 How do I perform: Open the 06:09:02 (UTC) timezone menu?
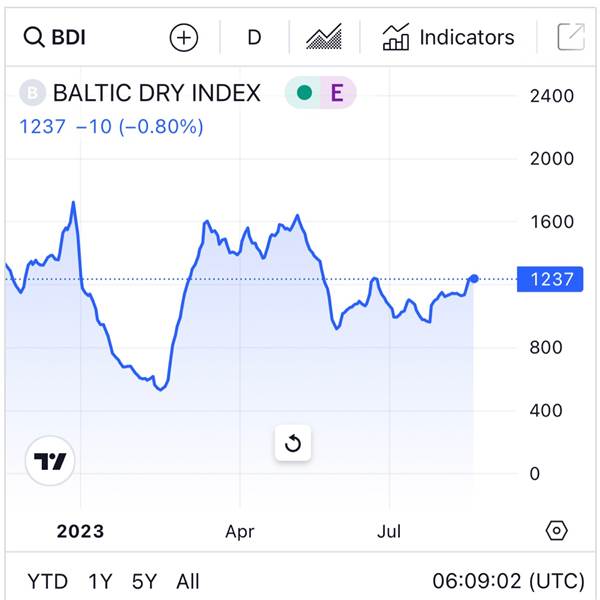(x=509, y=582)
